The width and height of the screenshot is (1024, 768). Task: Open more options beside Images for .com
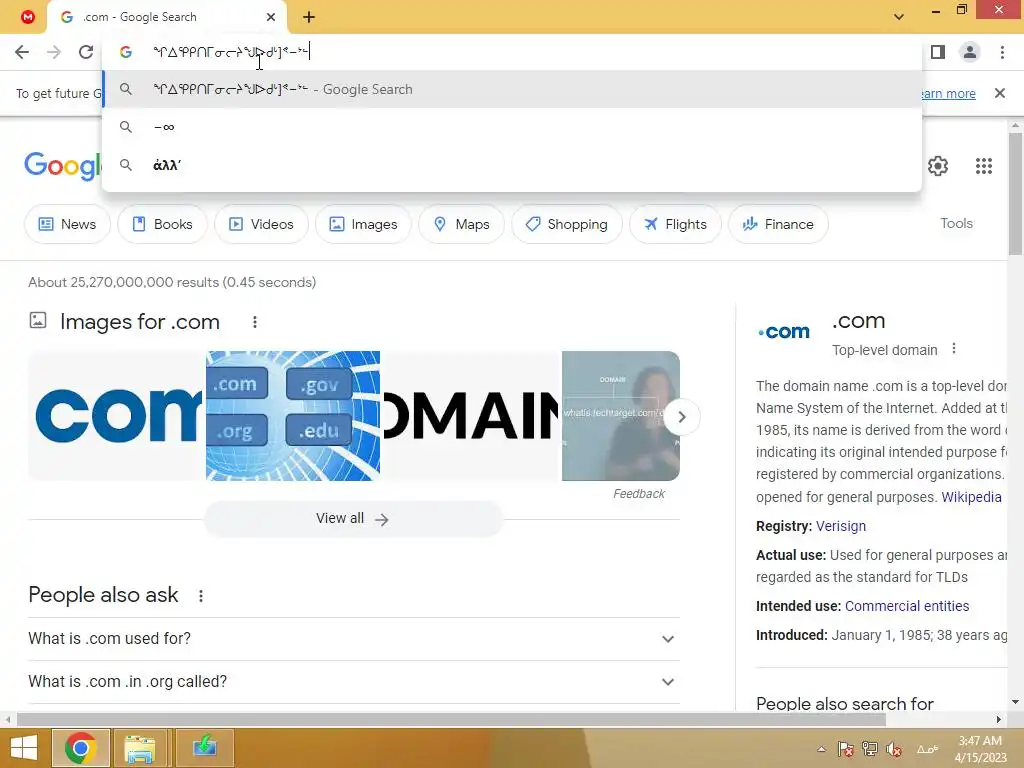coord(255,322)
